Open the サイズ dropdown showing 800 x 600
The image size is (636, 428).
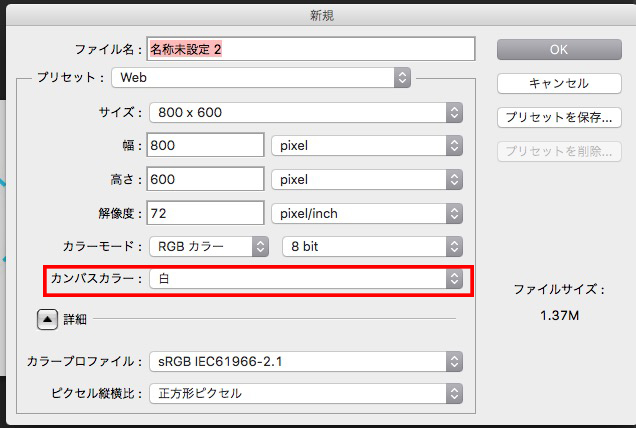(305, 112)
